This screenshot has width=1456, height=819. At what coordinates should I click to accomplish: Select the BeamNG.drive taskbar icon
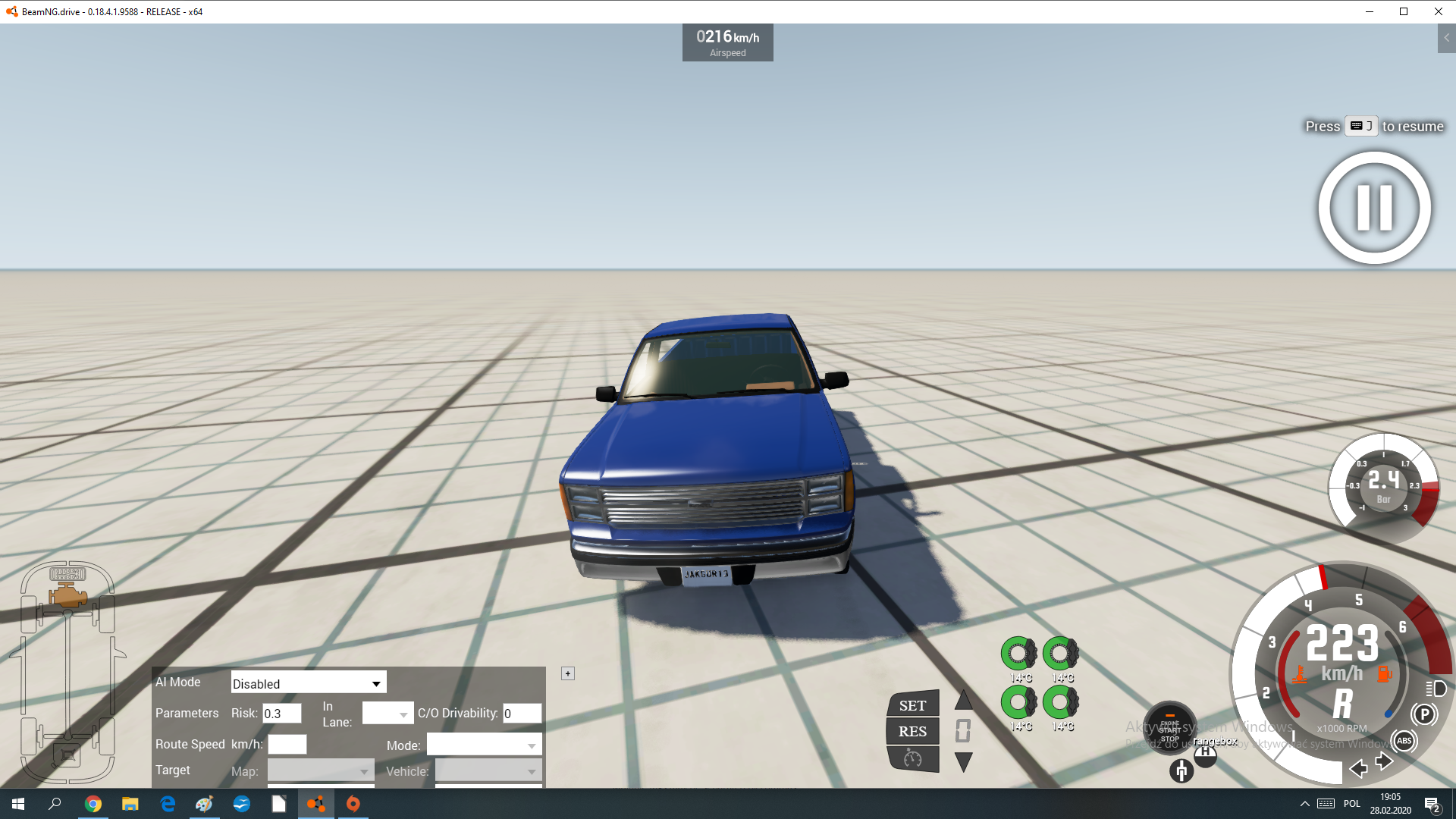[x=315, y=804]
